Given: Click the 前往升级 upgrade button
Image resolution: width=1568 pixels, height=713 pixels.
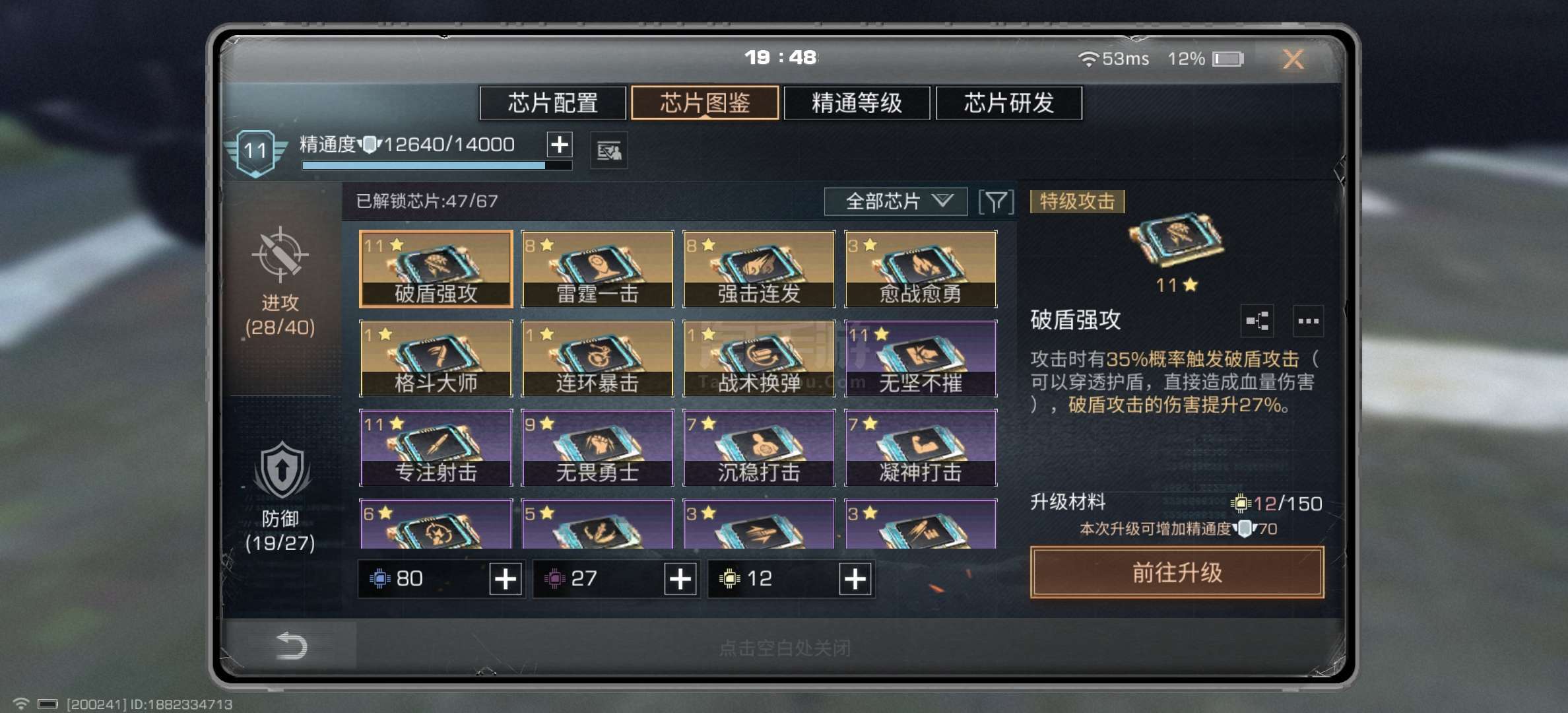Looking at the screenshot, I should coord(1177,572).
